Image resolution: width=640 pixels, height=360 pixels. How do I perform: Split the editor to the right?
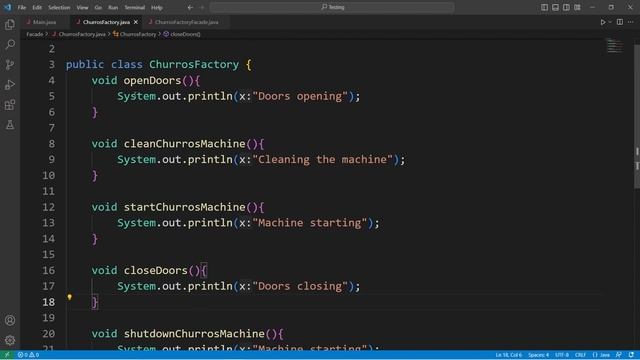point(620,22)
